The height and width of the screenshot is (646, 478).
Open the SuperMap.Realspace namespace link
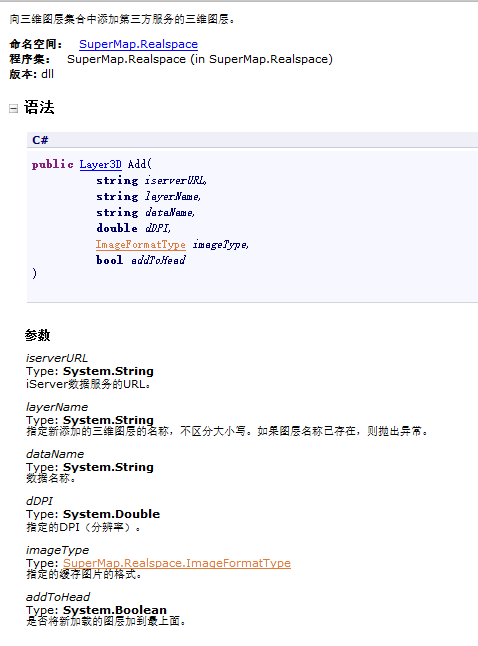pyautogui.click(x=138, y=44)
